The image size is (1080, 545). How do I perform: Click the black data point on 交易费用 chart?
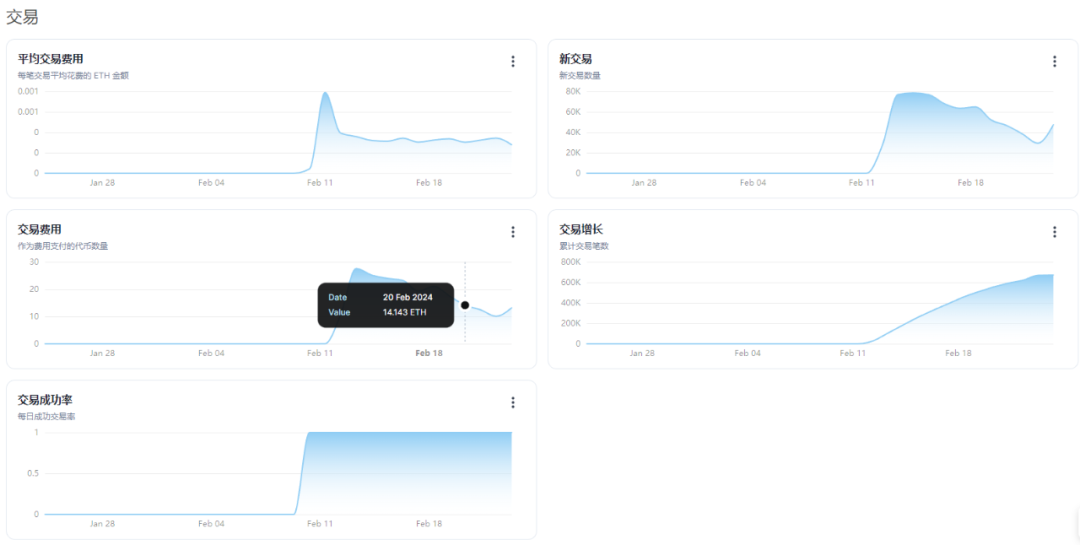click(465, 305)
